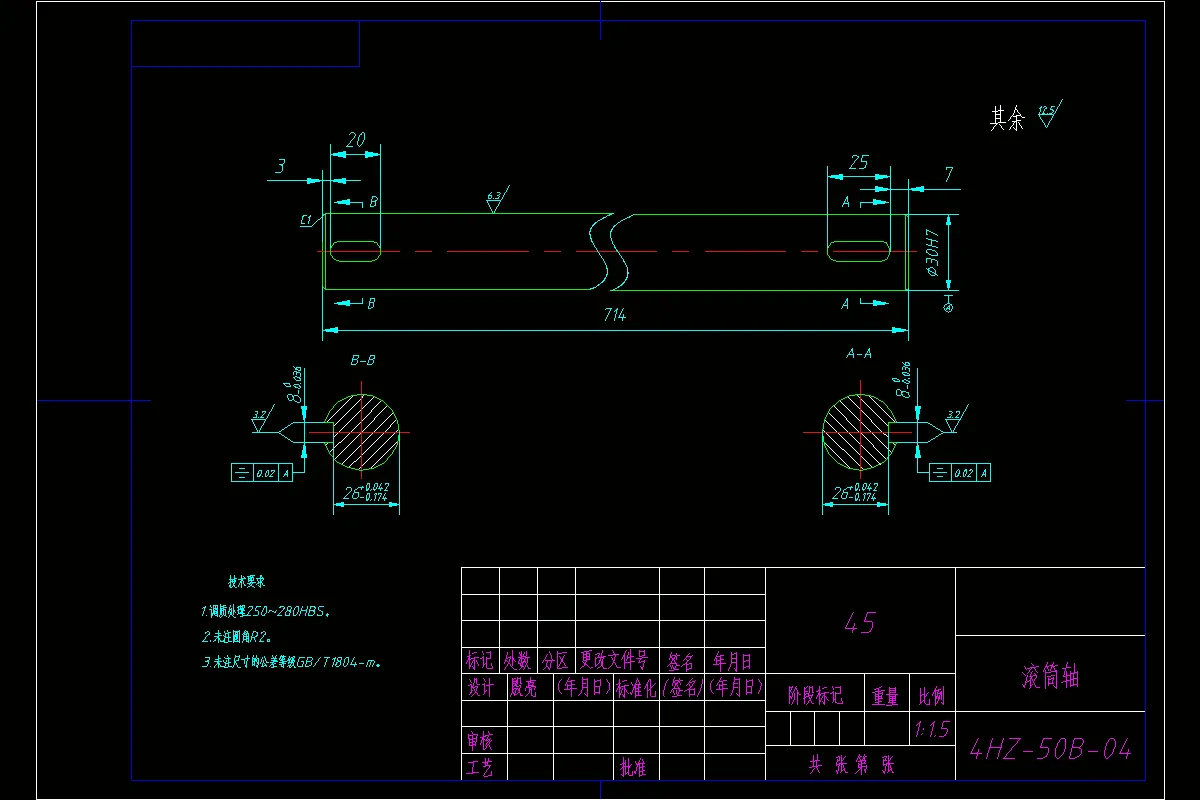Select the 滚筒轴 part name
The width and height of the screenshot is (1200, 800).
click(x=1050, y=677)
